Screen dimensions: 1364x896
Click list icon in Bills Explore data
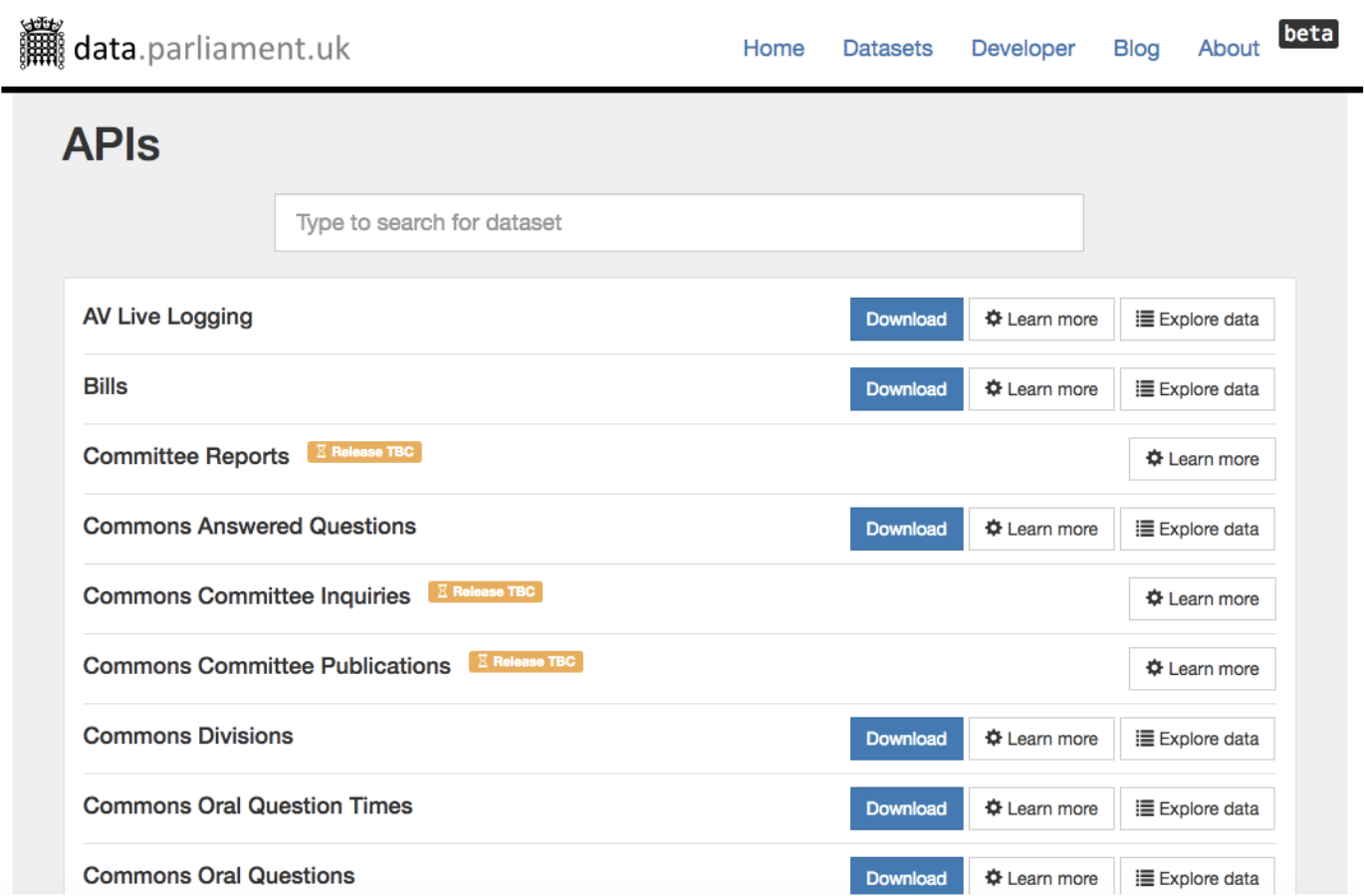(x=1145, y=388)
